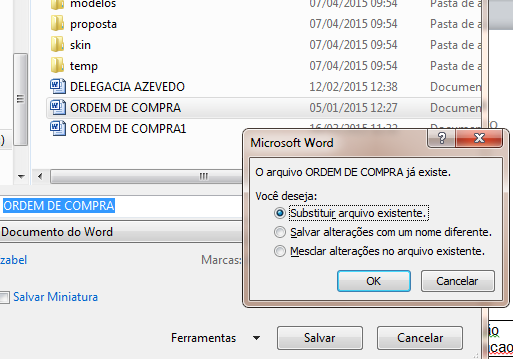Select Substituir arquivo existente option

pyautogui.click(x=279, y=213)
